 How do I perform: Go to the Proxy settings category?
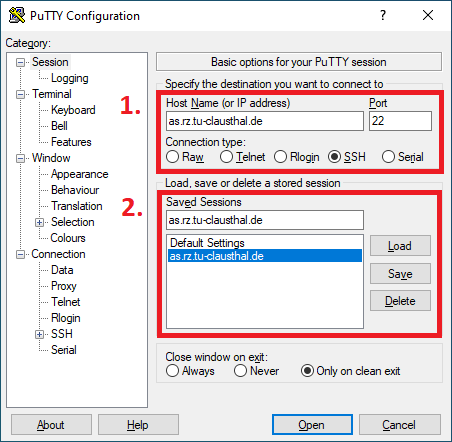pyautogui.click(x=64, y=286)
